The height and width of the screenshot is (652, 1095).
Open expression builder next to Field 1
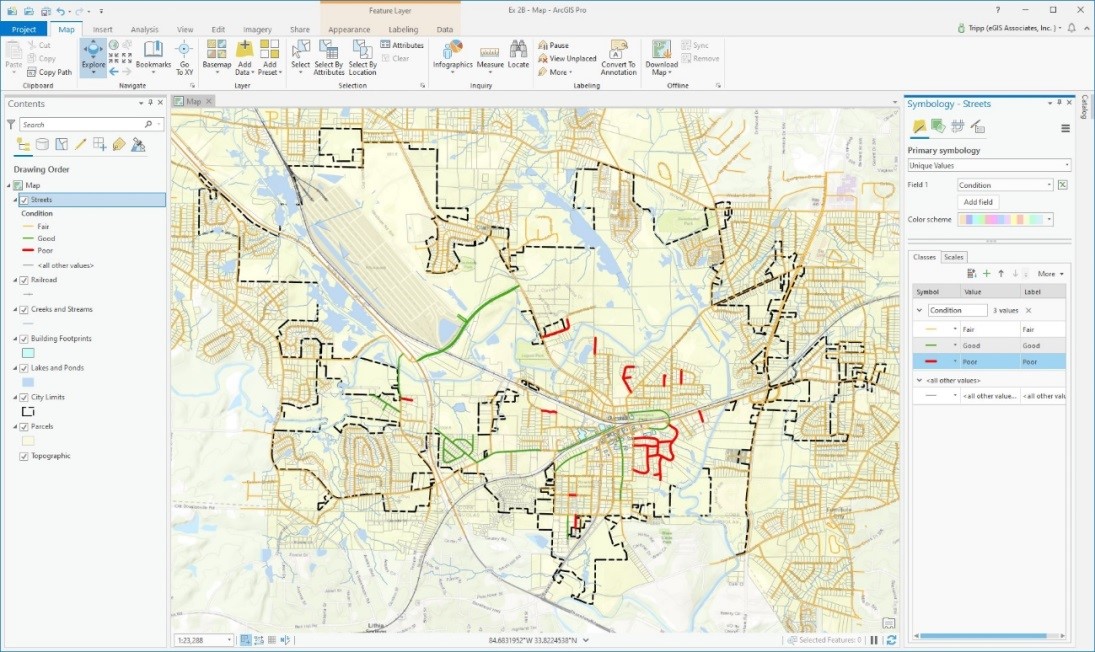pyautogui.click(x=1062, y=185)
